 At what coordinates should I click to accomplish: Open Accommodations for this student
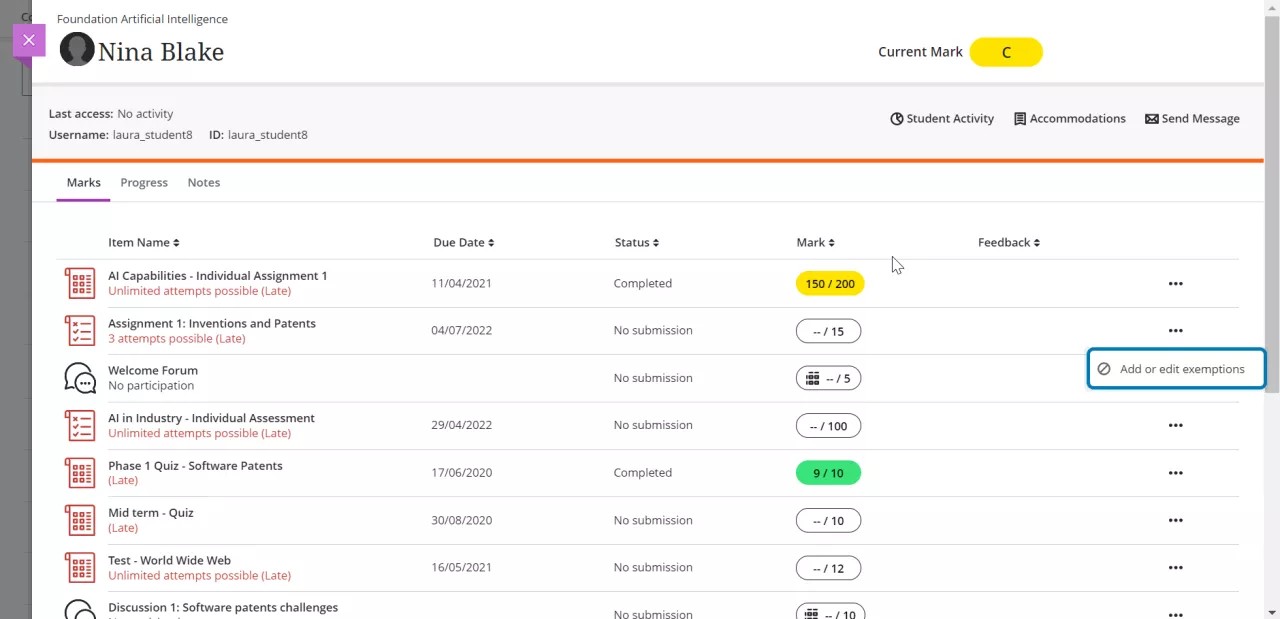point(1069,118)
